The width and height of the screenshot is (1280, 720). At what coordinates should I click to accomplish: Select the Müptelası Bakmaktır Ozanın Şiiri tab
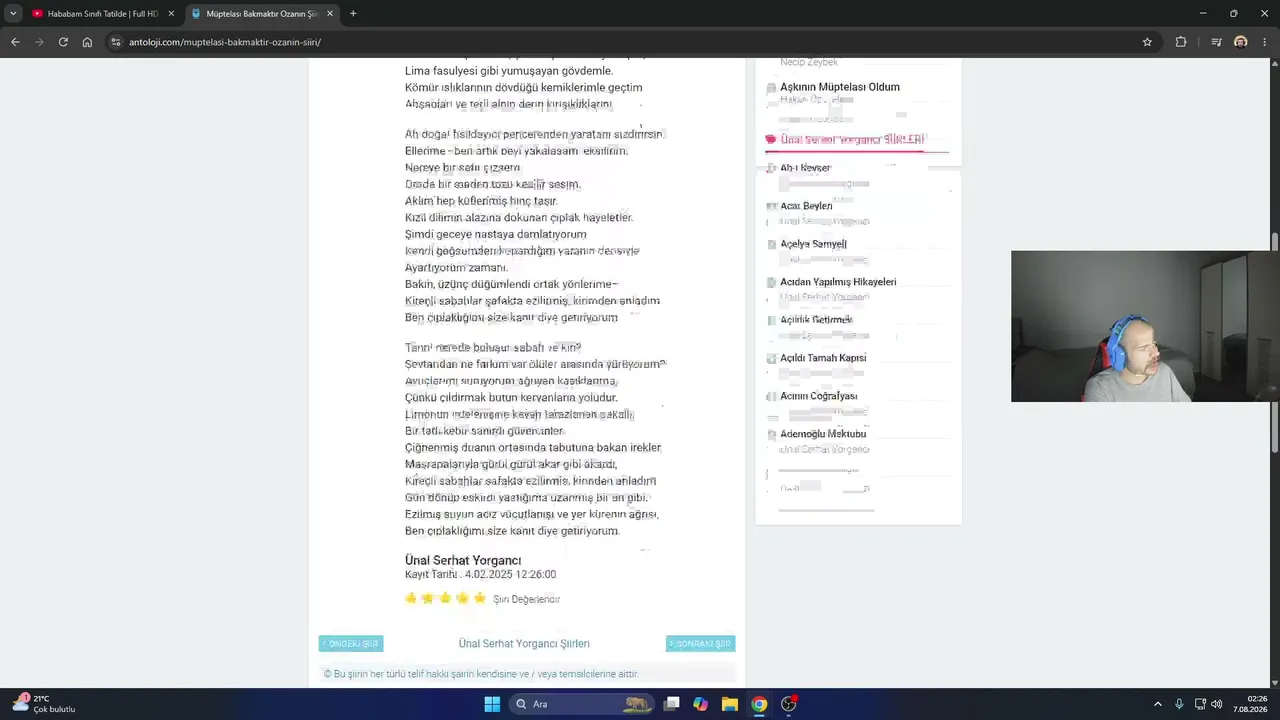(262, 14)
